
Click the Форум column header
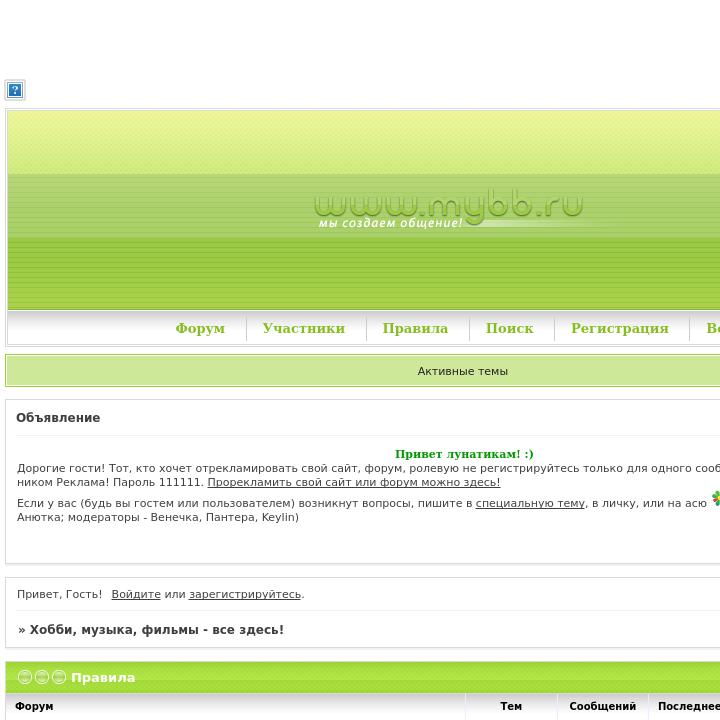point(34,706)
